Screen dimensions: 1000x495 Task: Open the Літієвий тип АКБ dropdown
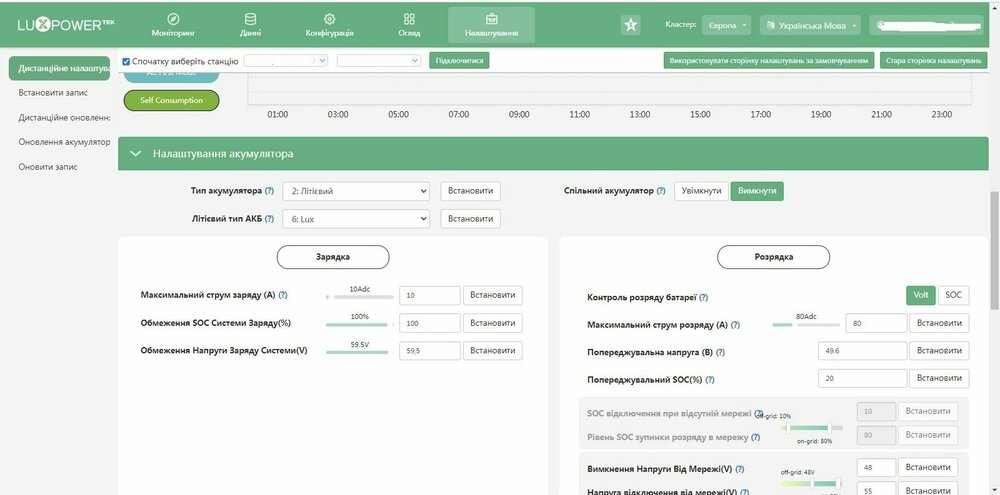coord(357,219)
